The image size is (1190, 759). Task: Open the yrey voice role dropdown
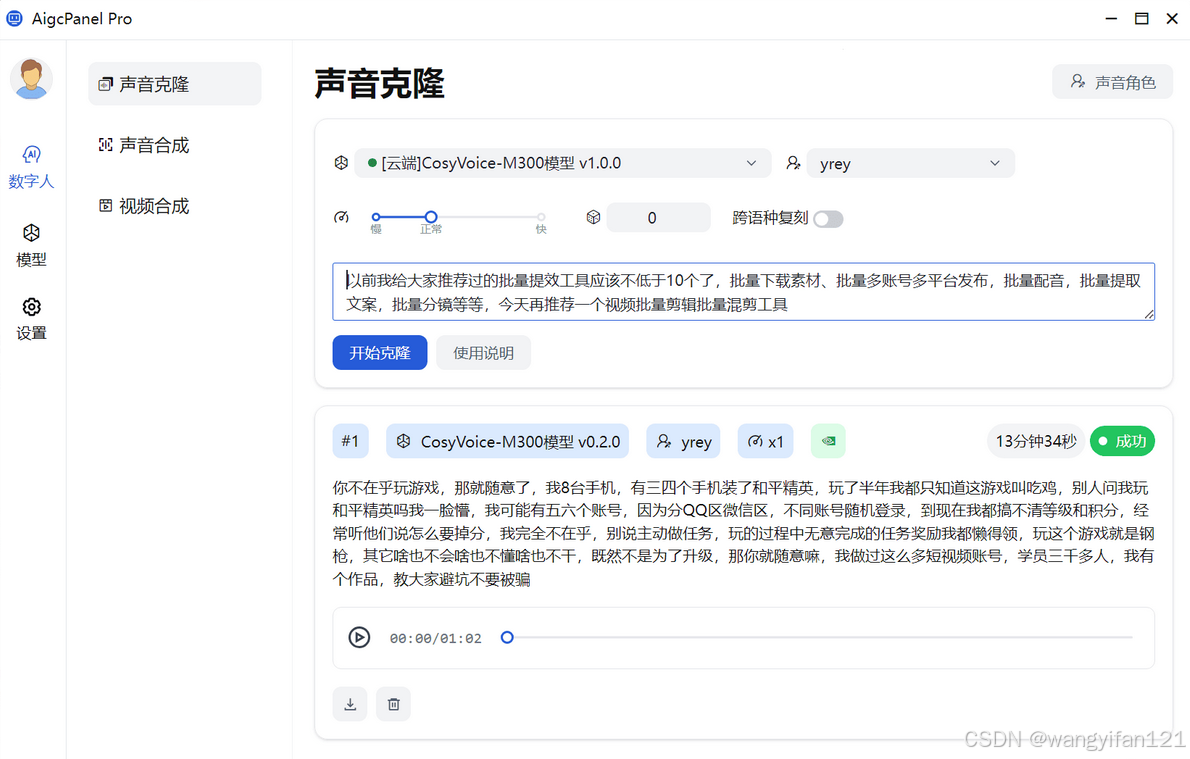point(910,163)
